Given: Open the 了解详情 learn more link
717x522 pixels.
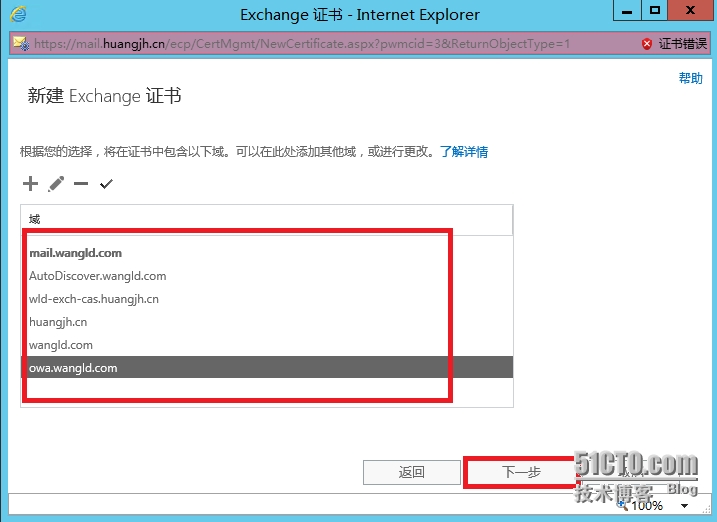Looking at the screenshot, I should click(464, 151).
